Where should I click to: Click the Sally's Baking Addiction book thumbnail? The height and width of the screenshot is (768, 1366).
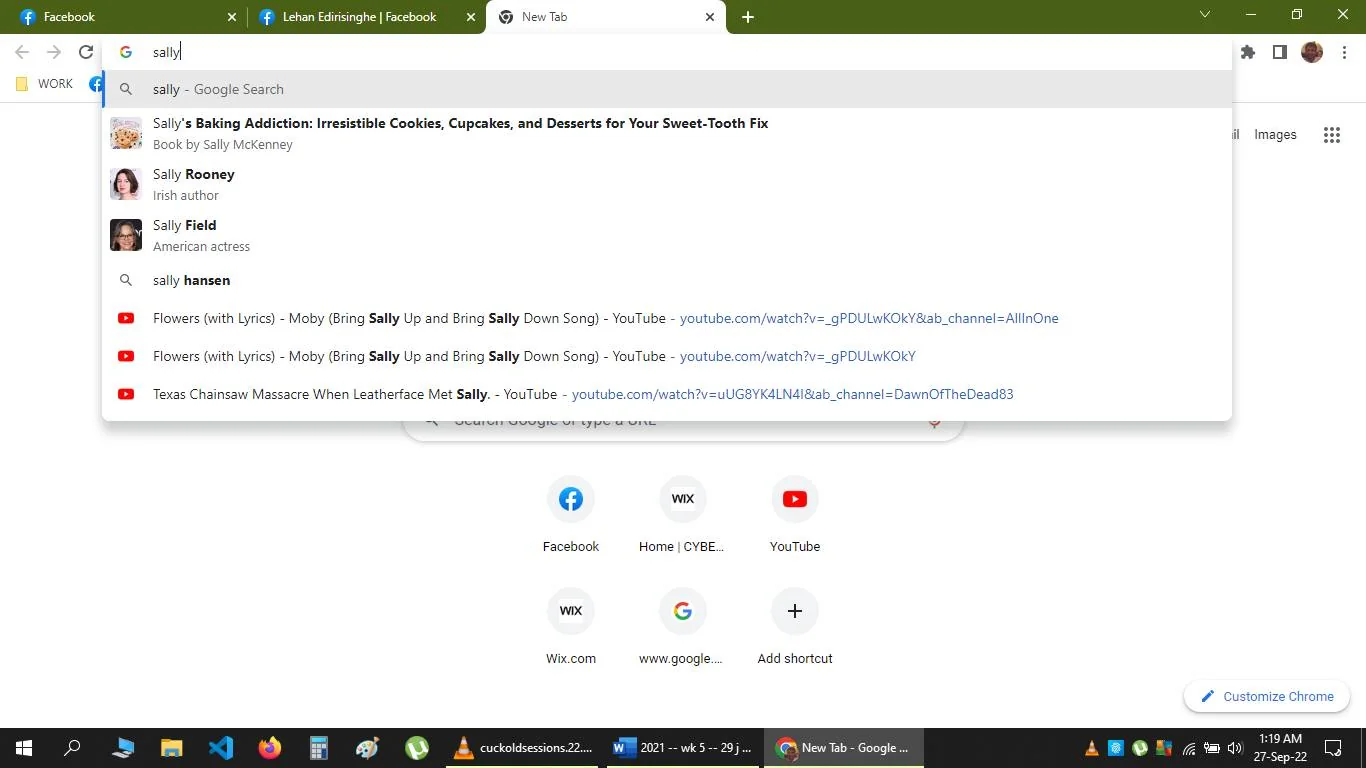coord(126,133)
